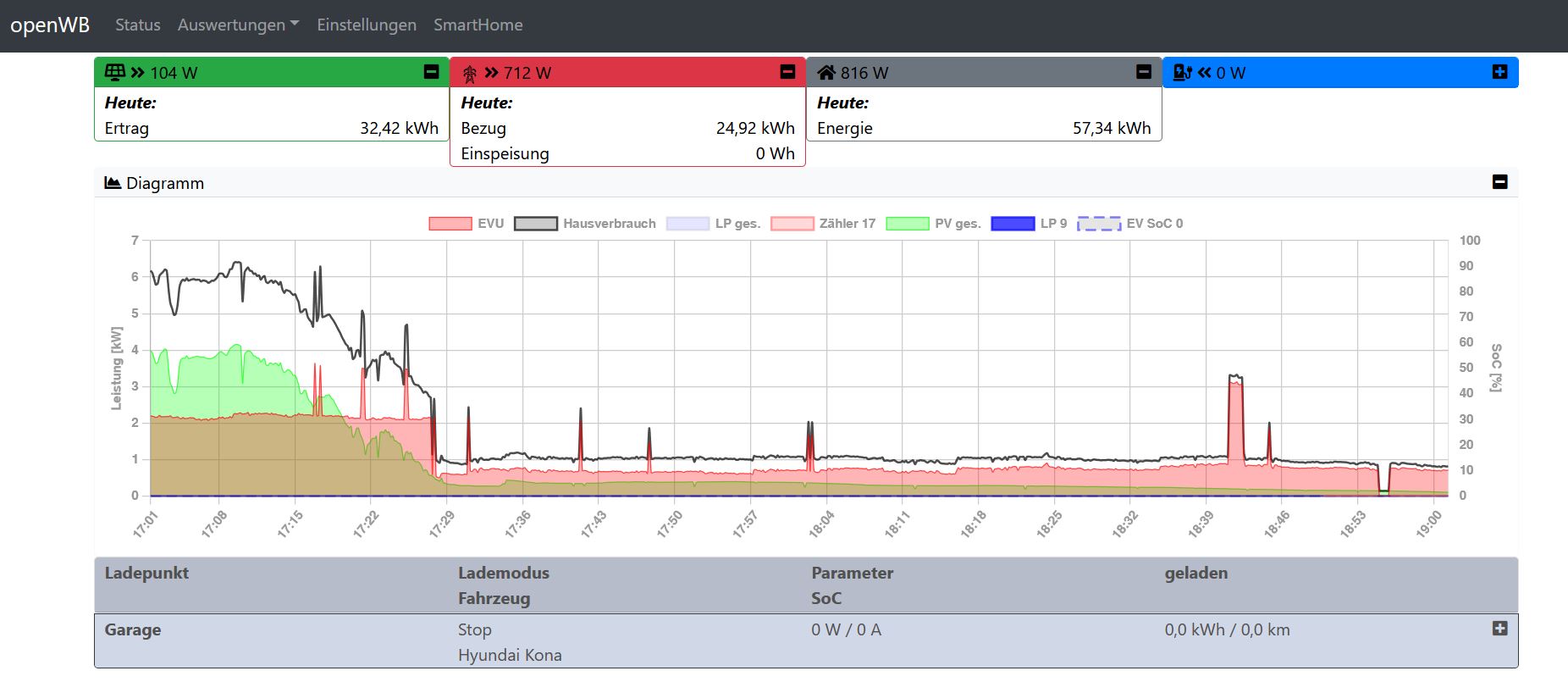Toggle PV ges. legend entry
The height and width of the screenshot is (693, 1568).
tap(933, 224)
